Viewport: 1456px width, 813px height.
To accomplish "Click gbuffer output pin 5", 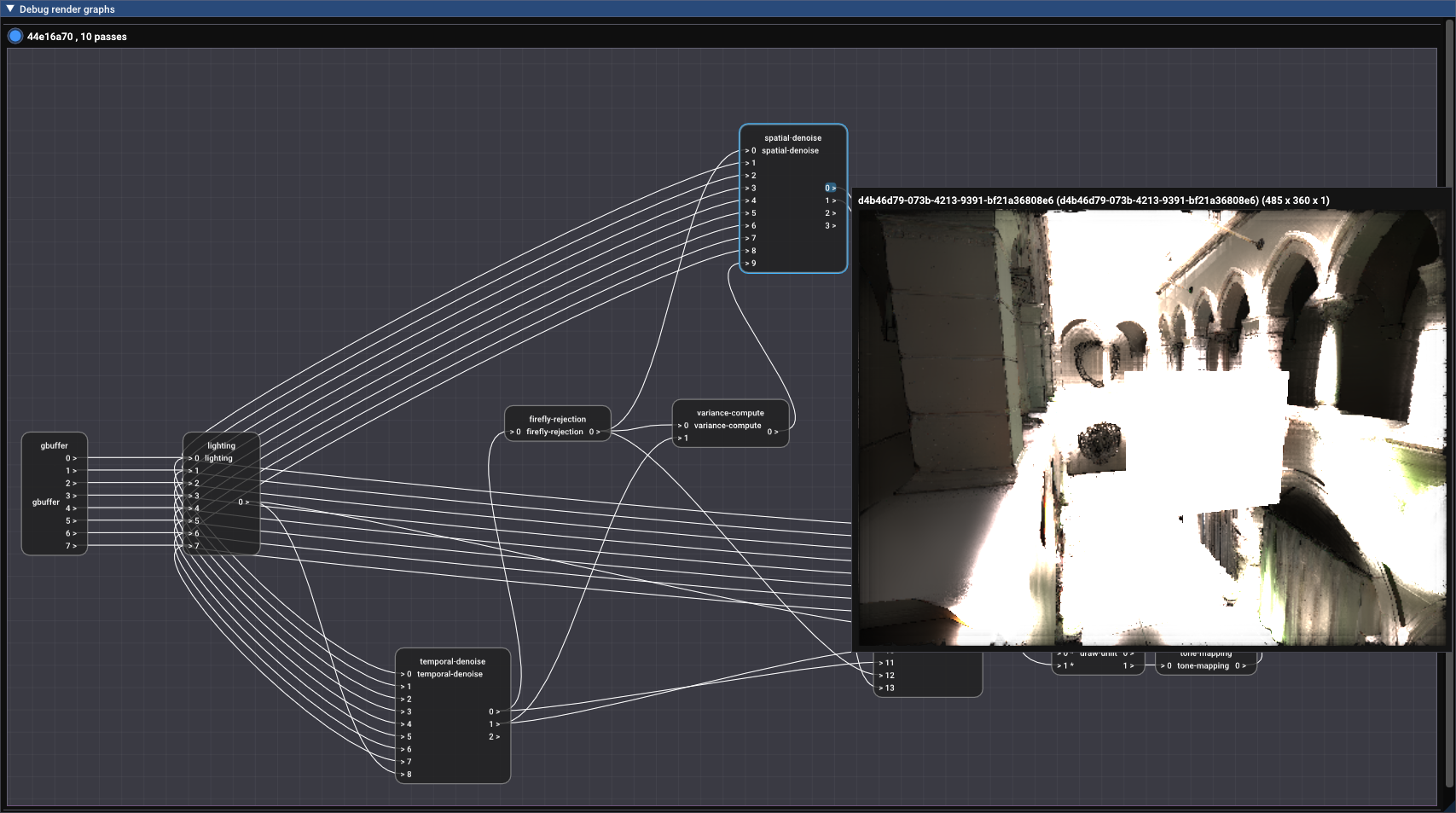I will (x=71, y=520).
